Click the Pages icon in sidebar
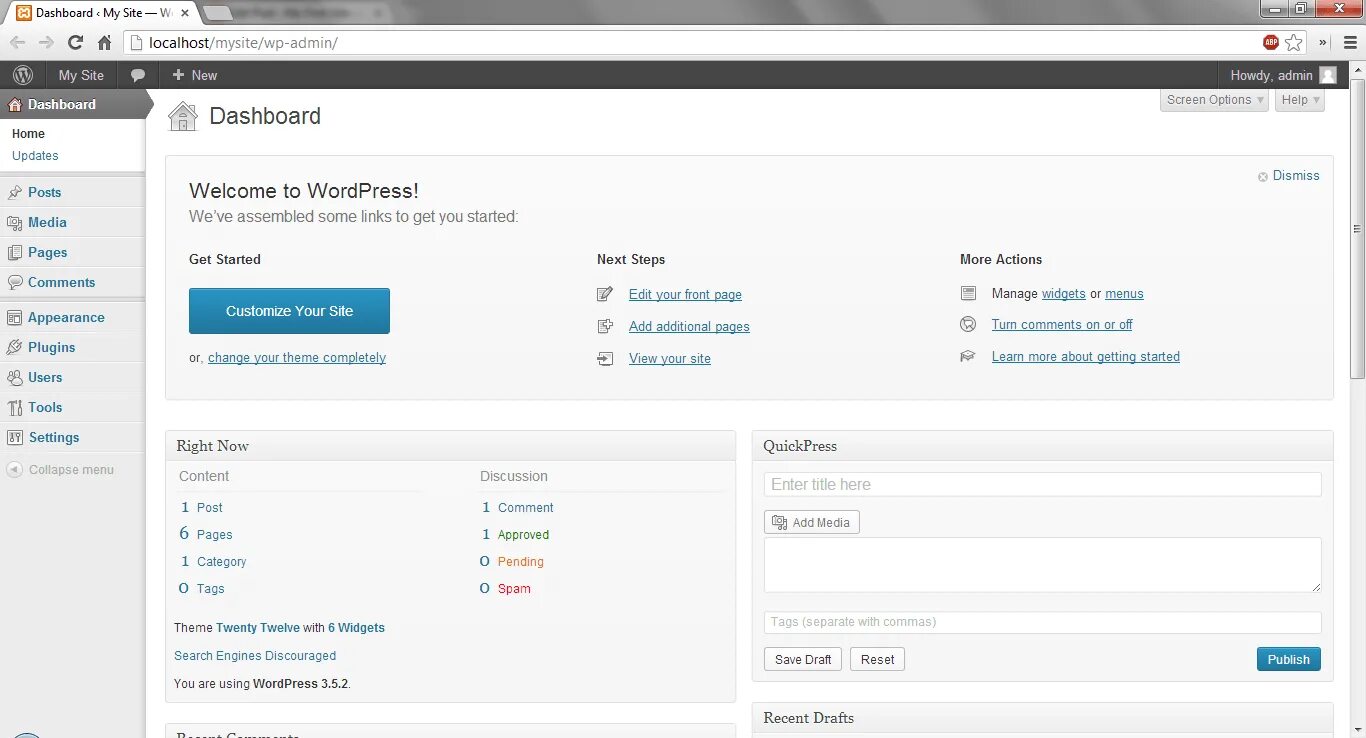This screenshot has width=1366, height=738. pyautogui.click(x=14, y=252)
